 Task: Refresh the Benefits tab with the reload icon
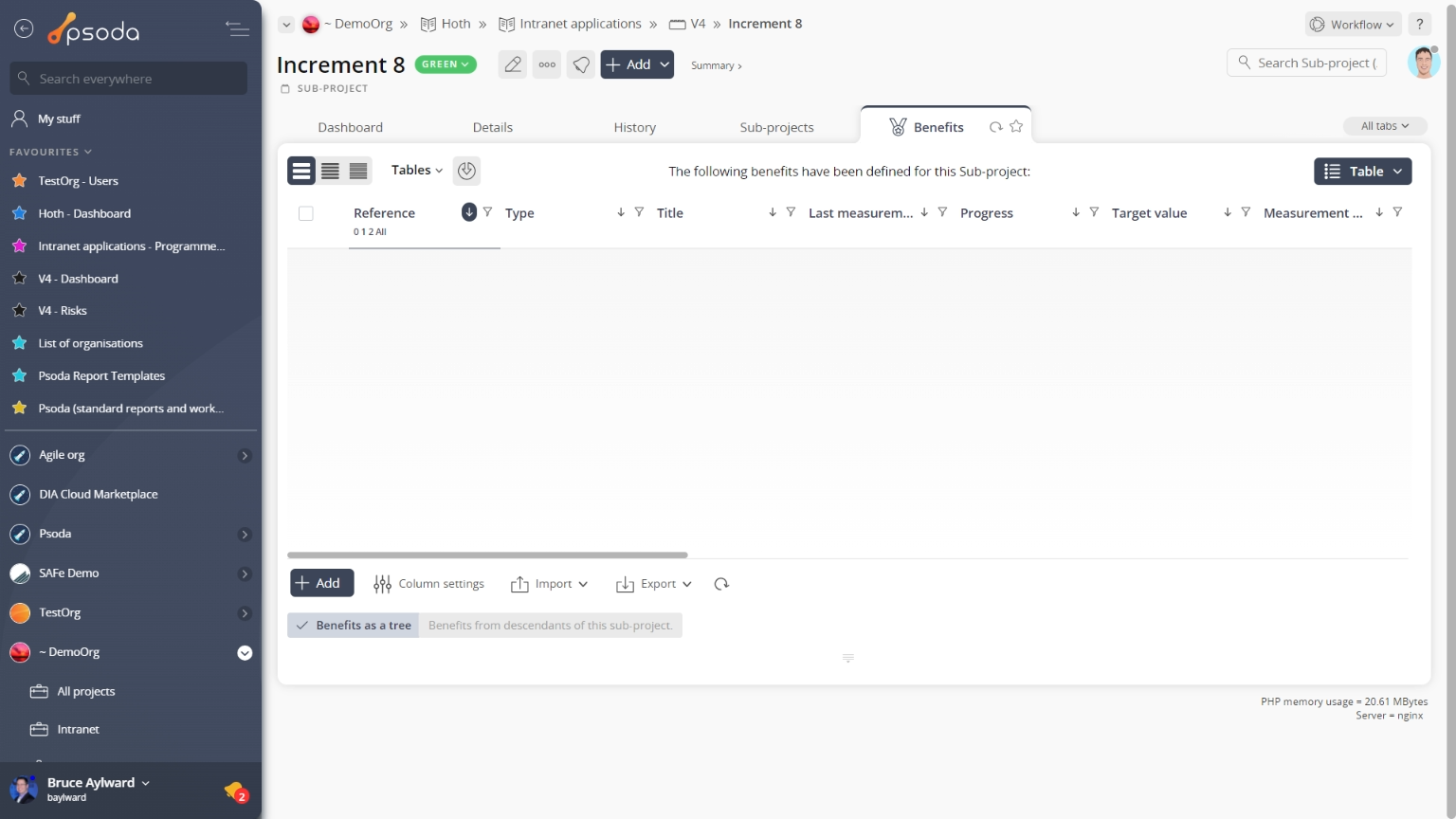click(x=995, y=127)
